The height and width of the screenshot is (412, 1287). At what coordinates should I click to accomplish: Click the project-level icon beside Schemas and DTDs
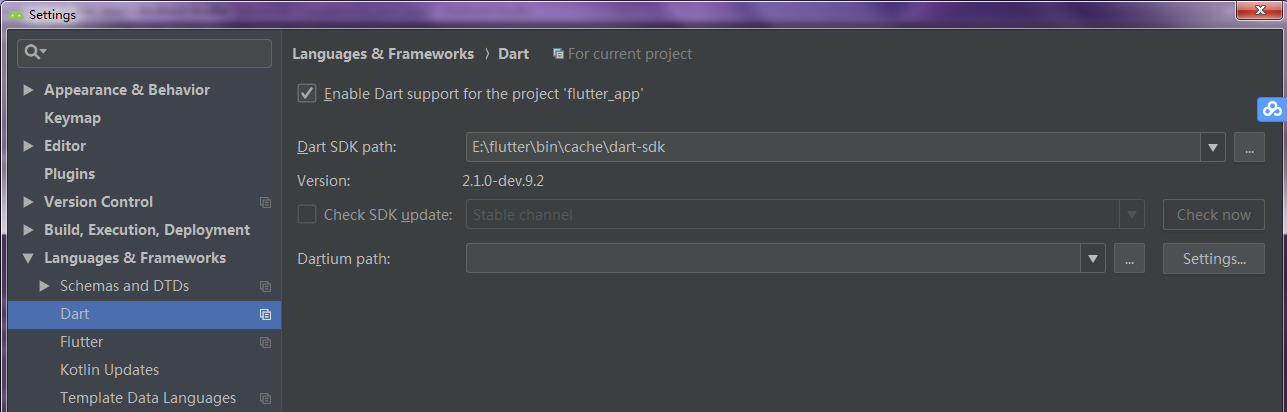click(x=265, y=286)
